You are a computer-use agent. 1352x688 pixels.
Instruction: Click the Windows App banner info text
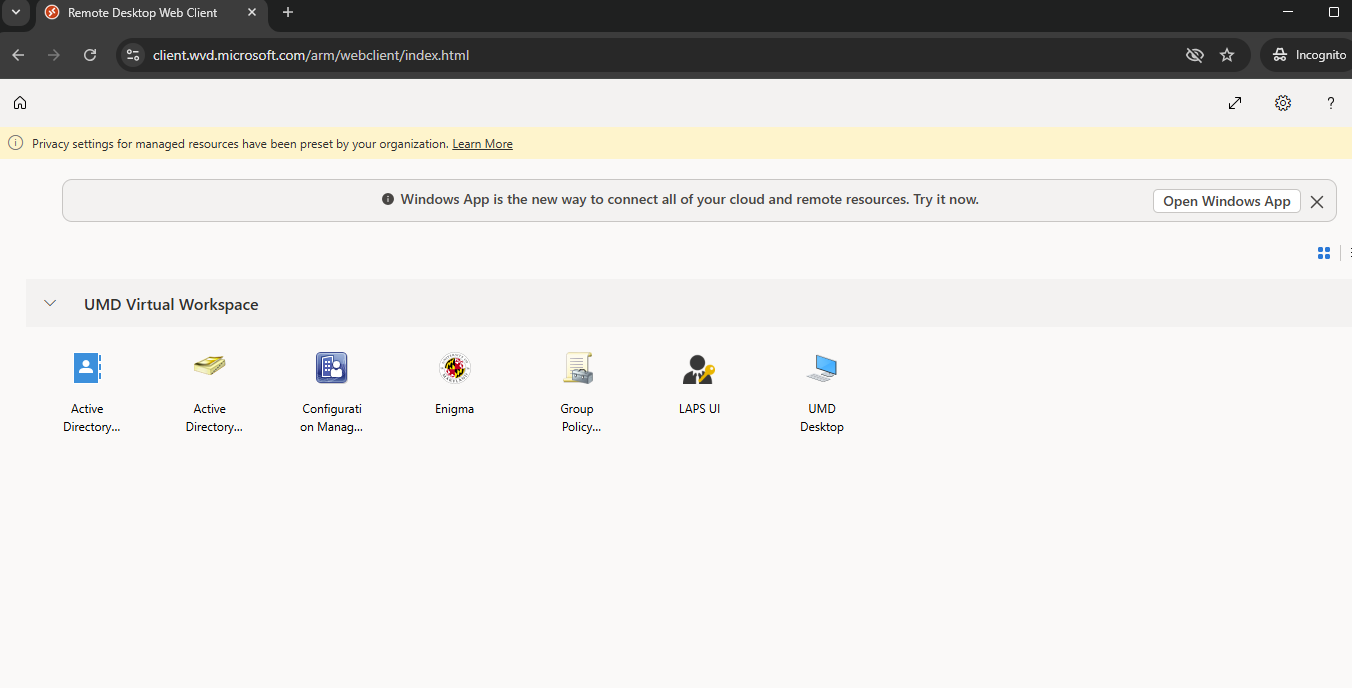coord(690,200)
